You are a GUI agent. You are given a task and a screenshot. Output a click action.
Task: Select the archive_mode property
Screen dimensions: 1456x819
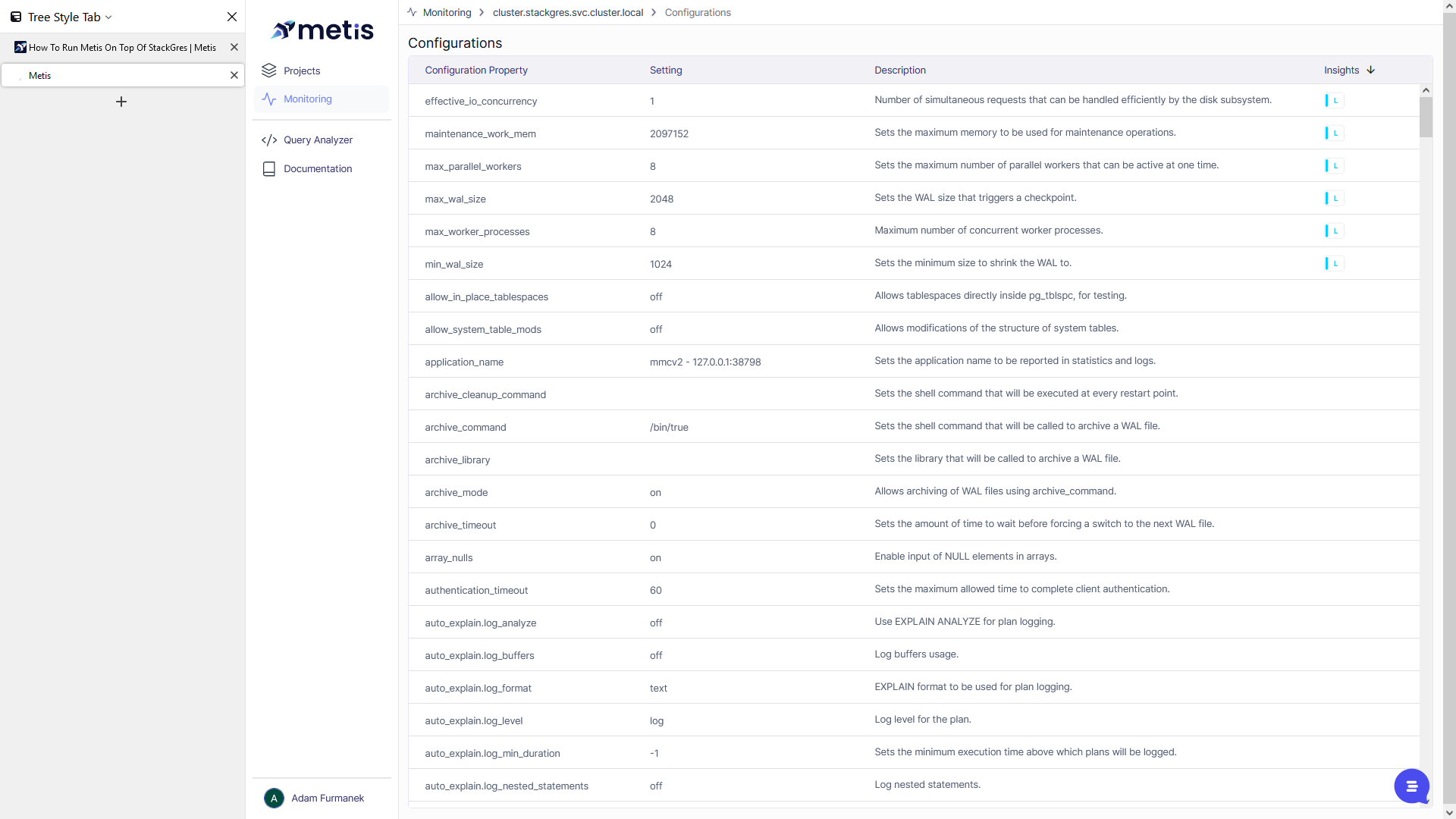pyautogui.click(x=456, y=492)
